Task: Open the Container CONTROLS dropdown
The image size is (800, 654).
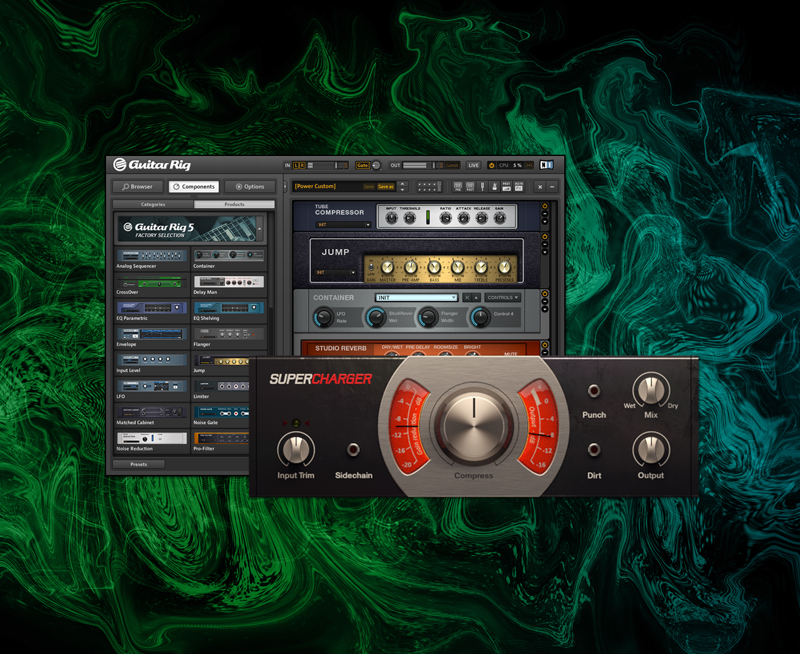Action: [x=503, y=297]
